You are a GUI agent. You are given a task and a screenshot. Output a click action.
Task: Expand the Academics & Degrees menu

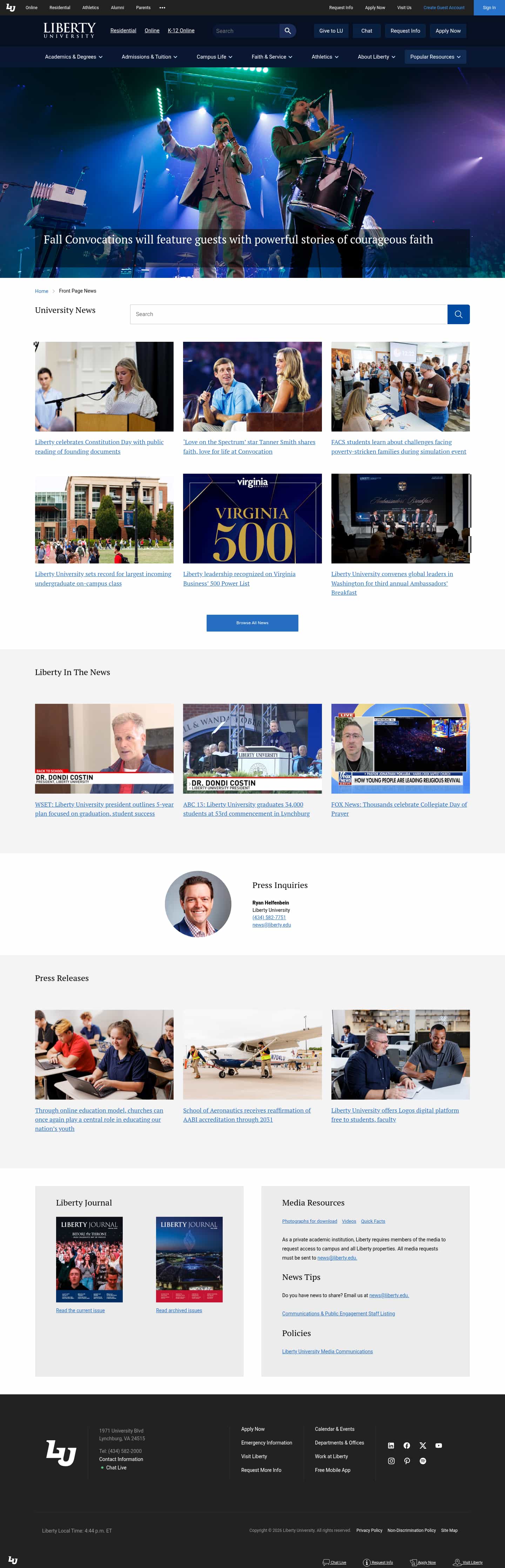(x=74, y=56)
